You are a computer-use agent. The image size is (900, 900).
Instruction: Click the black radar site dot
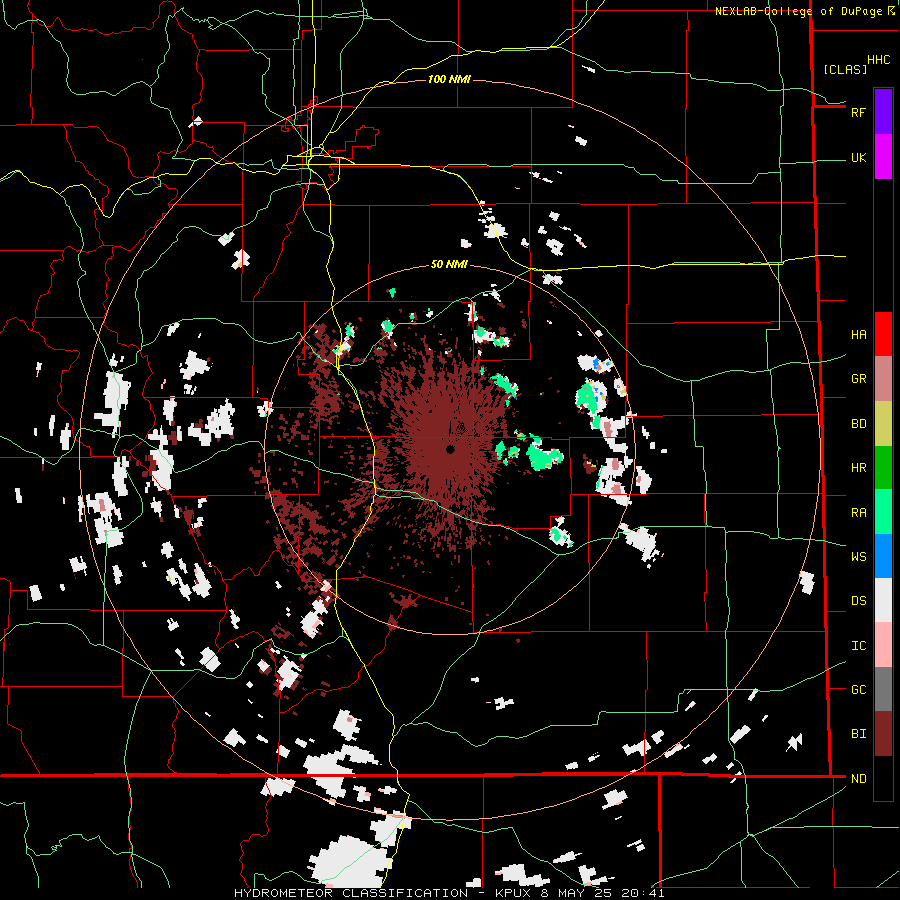tap(451, 449)
